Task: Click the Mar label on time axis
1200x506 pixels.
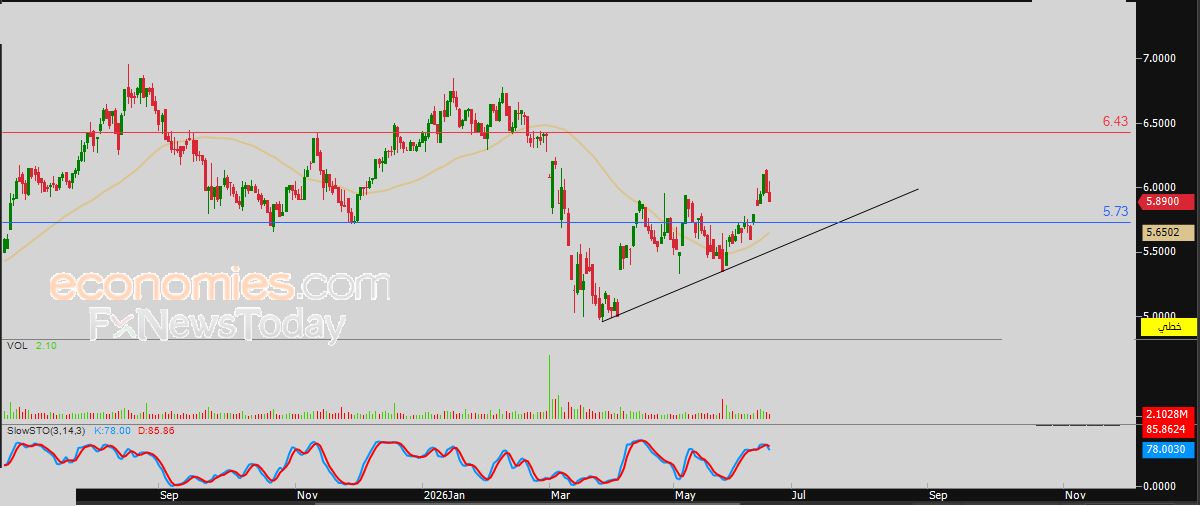Action: 558,494
